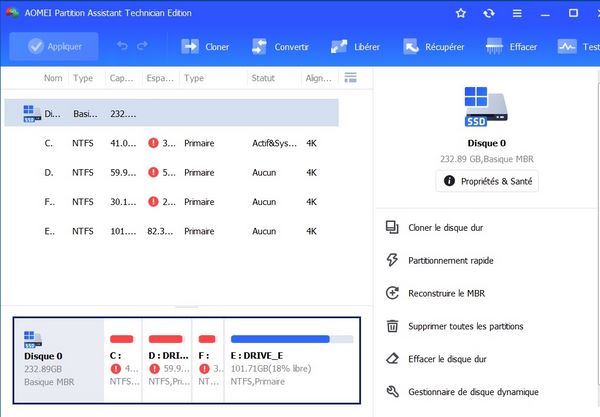
Task: Click the red warning icon in F.. row
Action: (x=153, y=202)
